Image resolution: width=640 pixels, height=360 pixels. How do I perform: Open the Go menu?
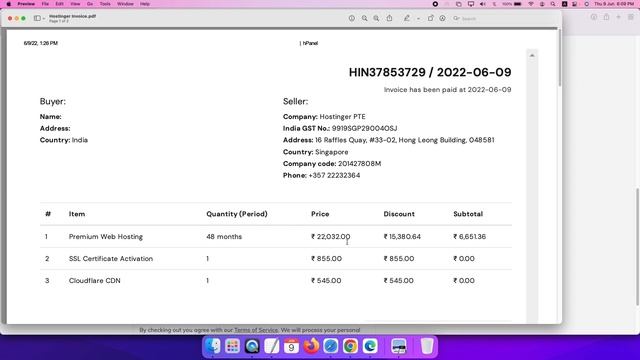90,4
